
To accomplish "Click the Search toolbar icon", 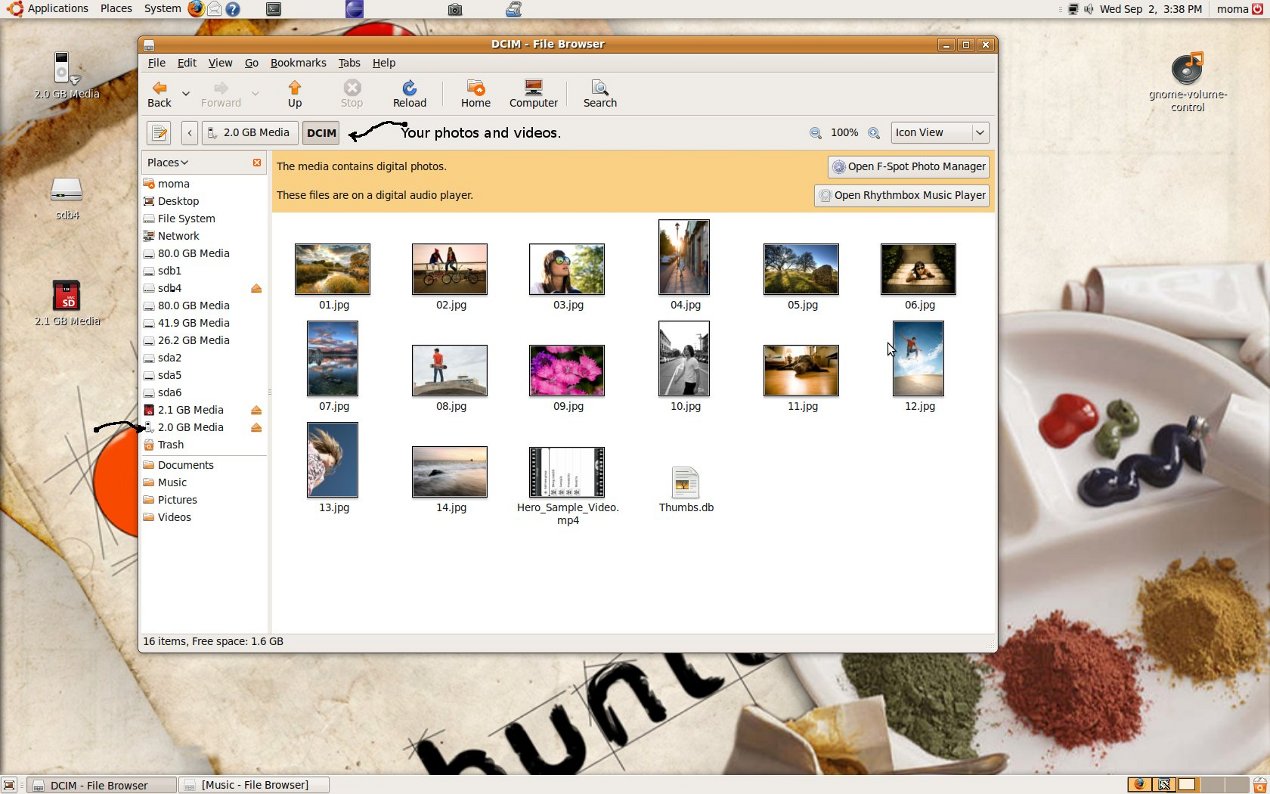I will tap(599, 94).
